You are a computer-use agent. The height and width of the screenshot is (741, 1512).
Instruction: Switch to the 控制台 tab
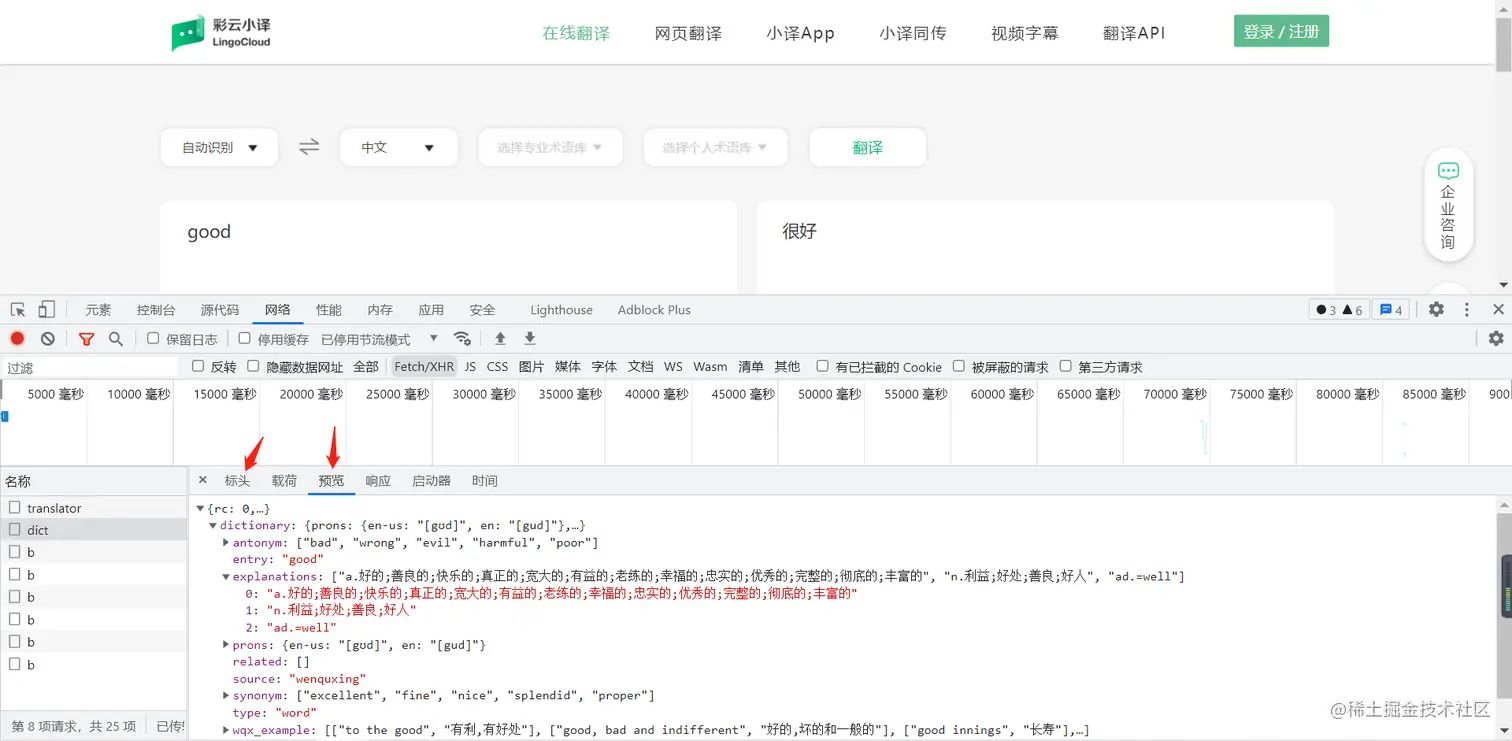(156, 310)
